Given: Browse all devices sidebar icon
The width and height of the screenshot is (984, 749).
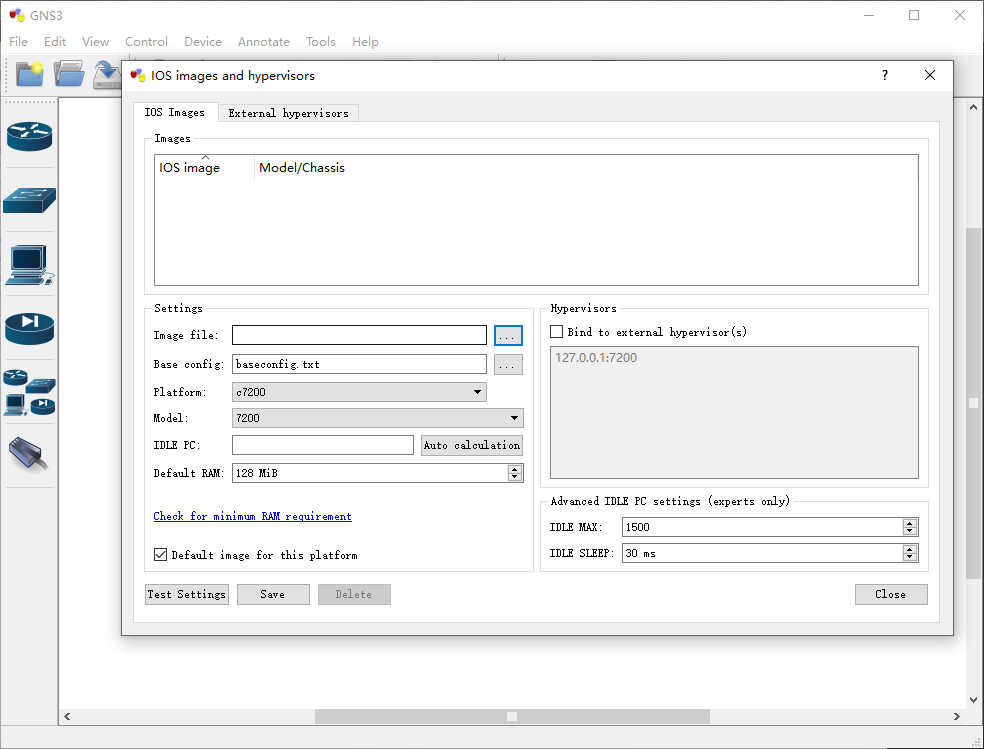Looking at the screenshot, I should point(29,393).
